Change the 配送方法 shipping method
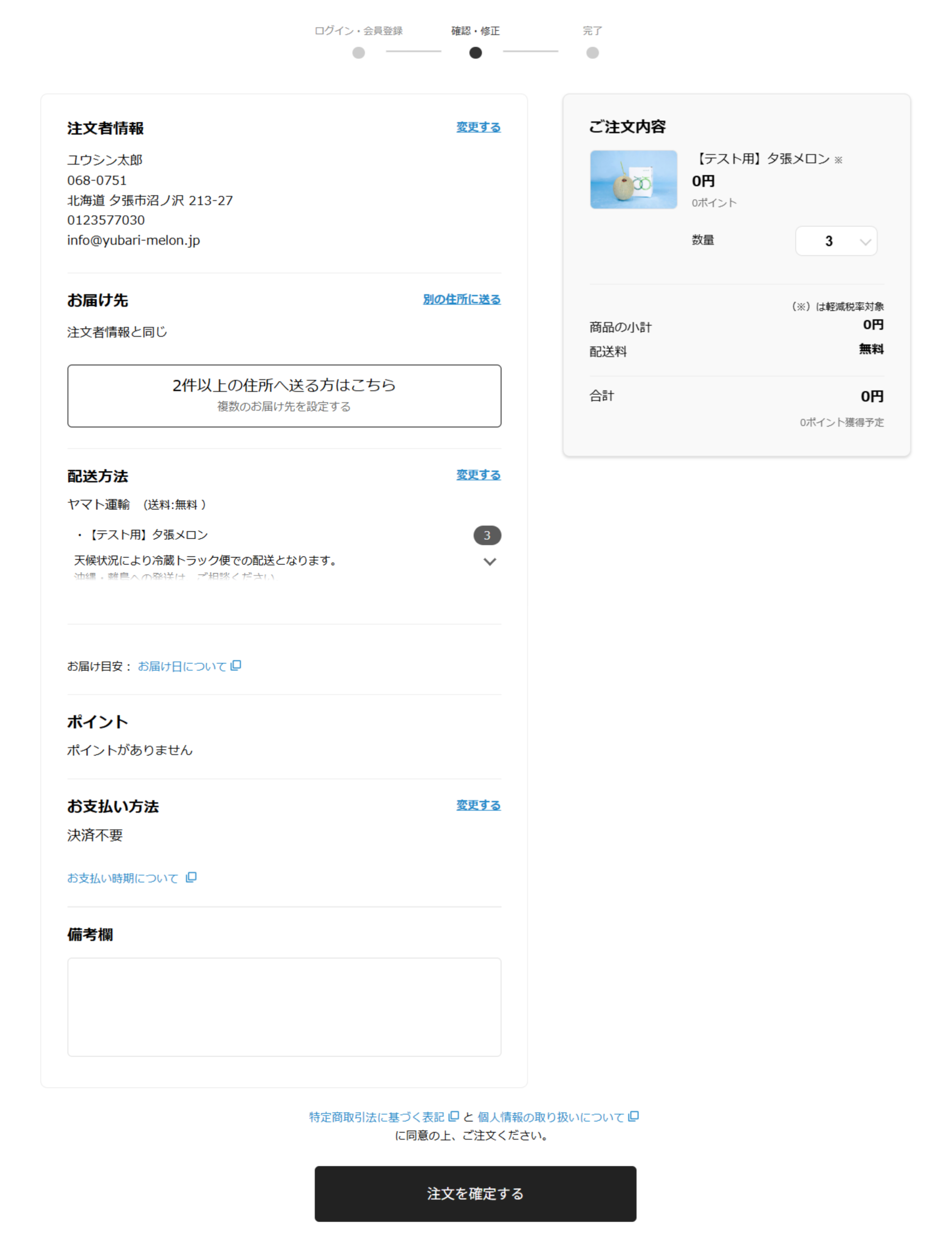This screenshot has height=1244, width=952. [478, 475]
